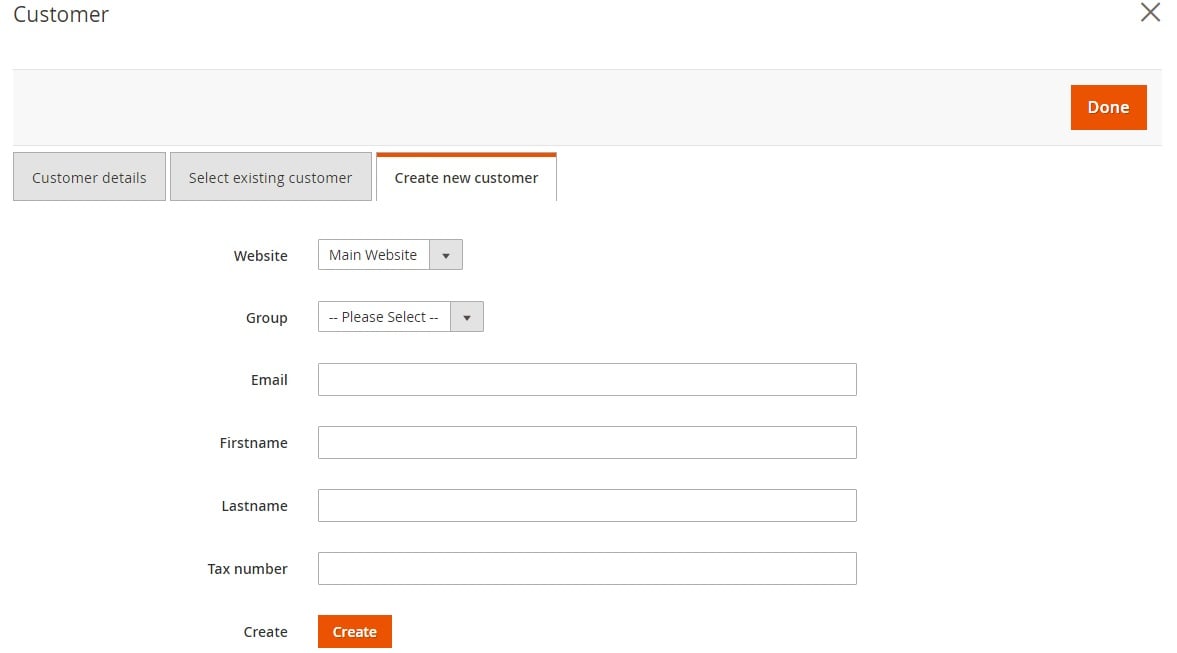Click the Create label beside the button

265,633
